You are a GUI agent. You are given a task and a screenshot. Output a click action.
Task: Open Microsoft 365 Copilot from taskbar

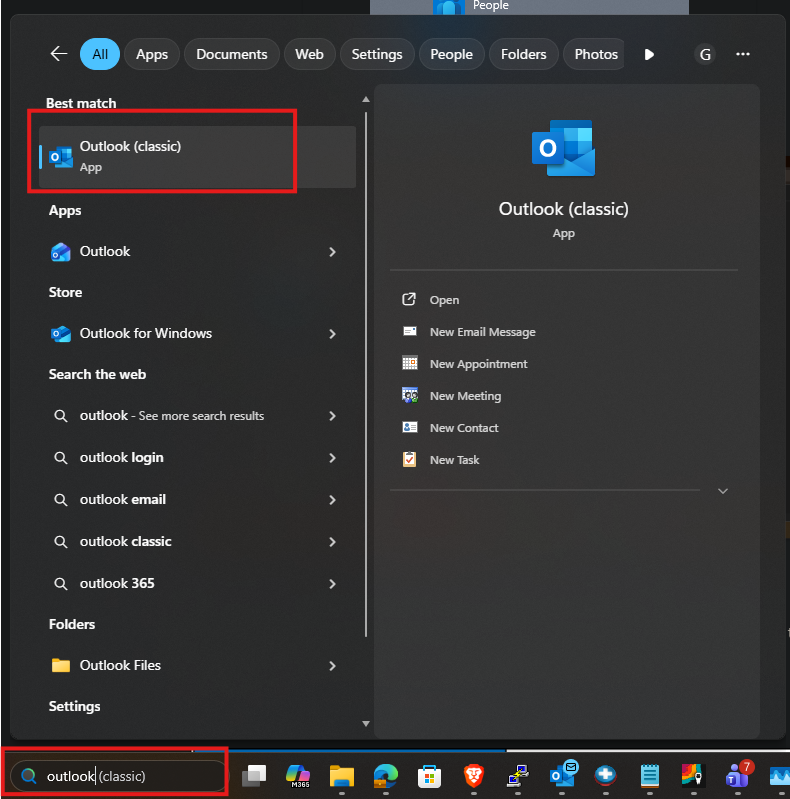pyautogui.click(x=298, y=776)
